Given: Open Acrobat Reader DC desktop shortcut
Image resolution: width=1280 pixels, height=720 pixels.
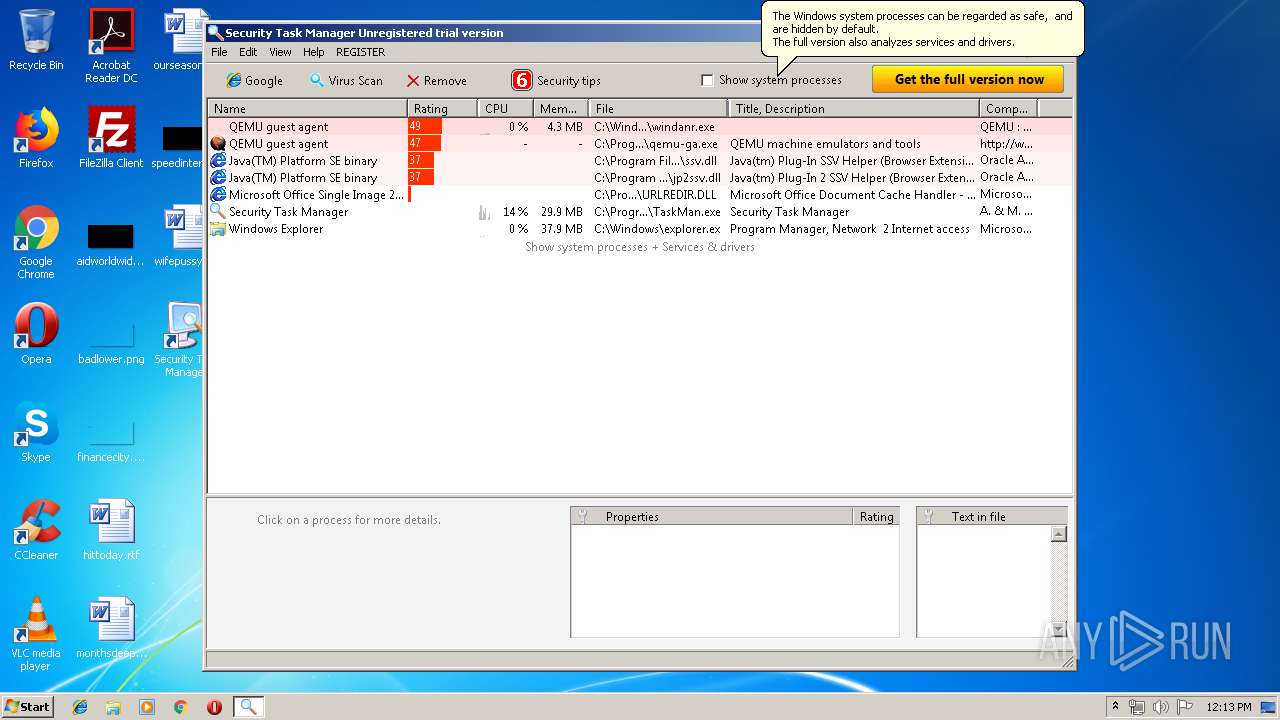Looking at the screenshot, I should pyautogui.click(x=111, y=46).
